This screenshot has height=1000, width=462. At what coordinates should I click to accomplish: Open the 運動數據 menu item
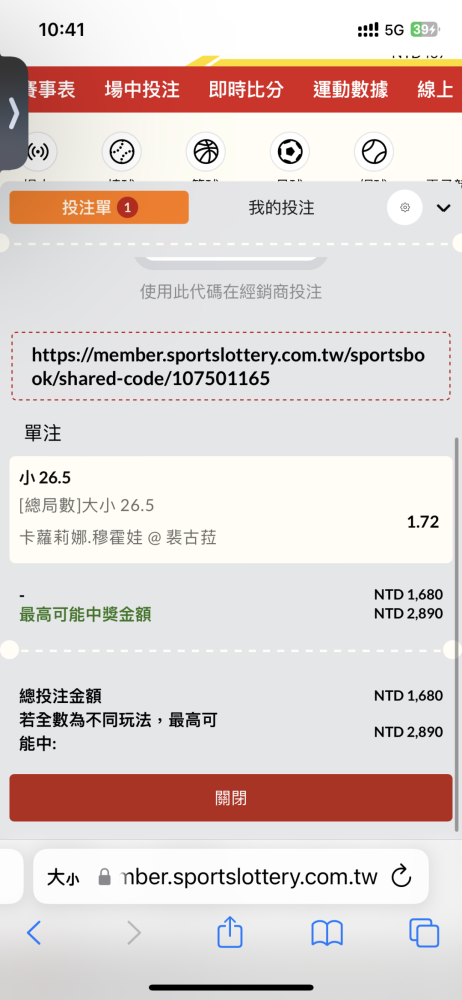(350, 89)
